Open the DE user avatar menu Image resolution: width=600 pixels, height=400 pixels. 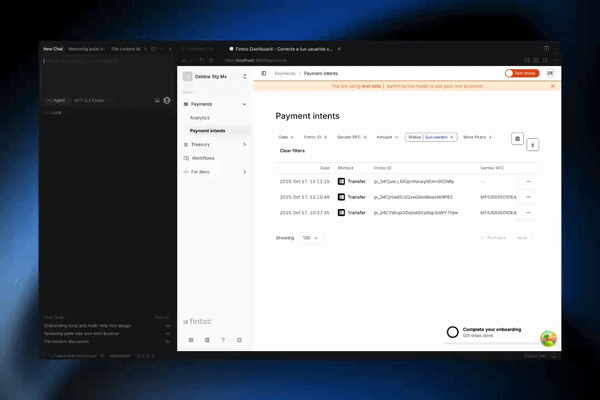tap(550, 73)
